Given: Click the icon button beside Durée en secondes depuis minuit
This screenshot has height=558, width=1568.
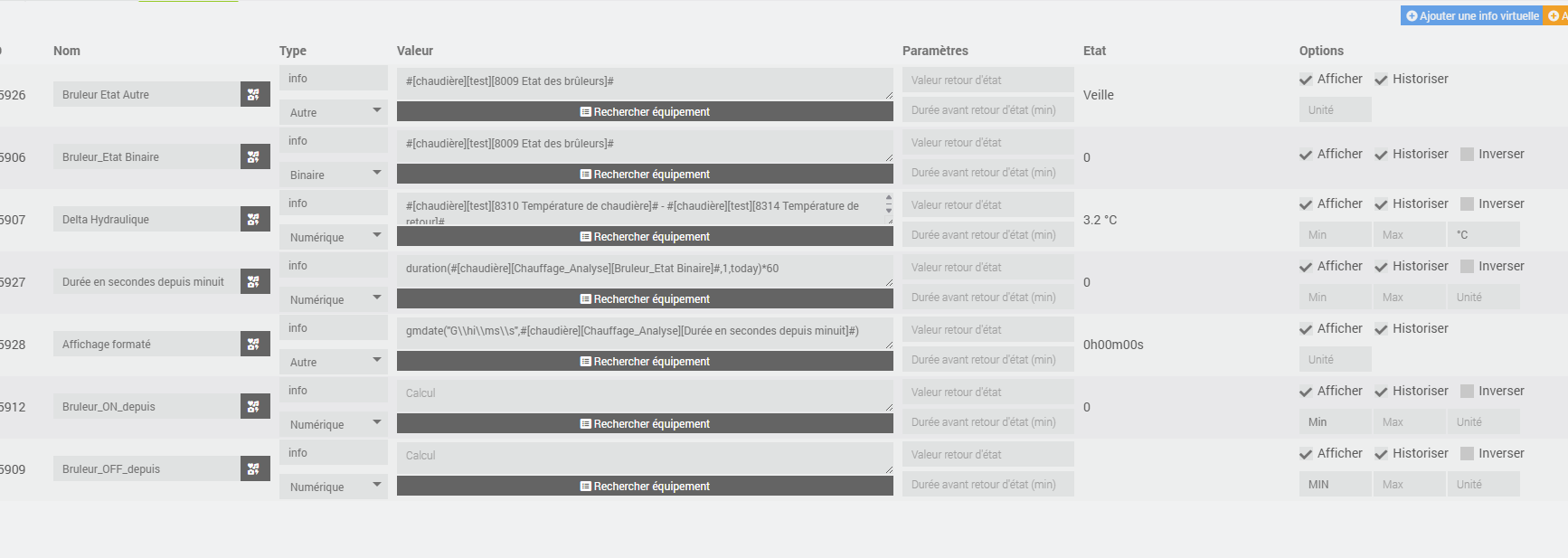Looking at the screenshot, I should click(x=254, y=281).
